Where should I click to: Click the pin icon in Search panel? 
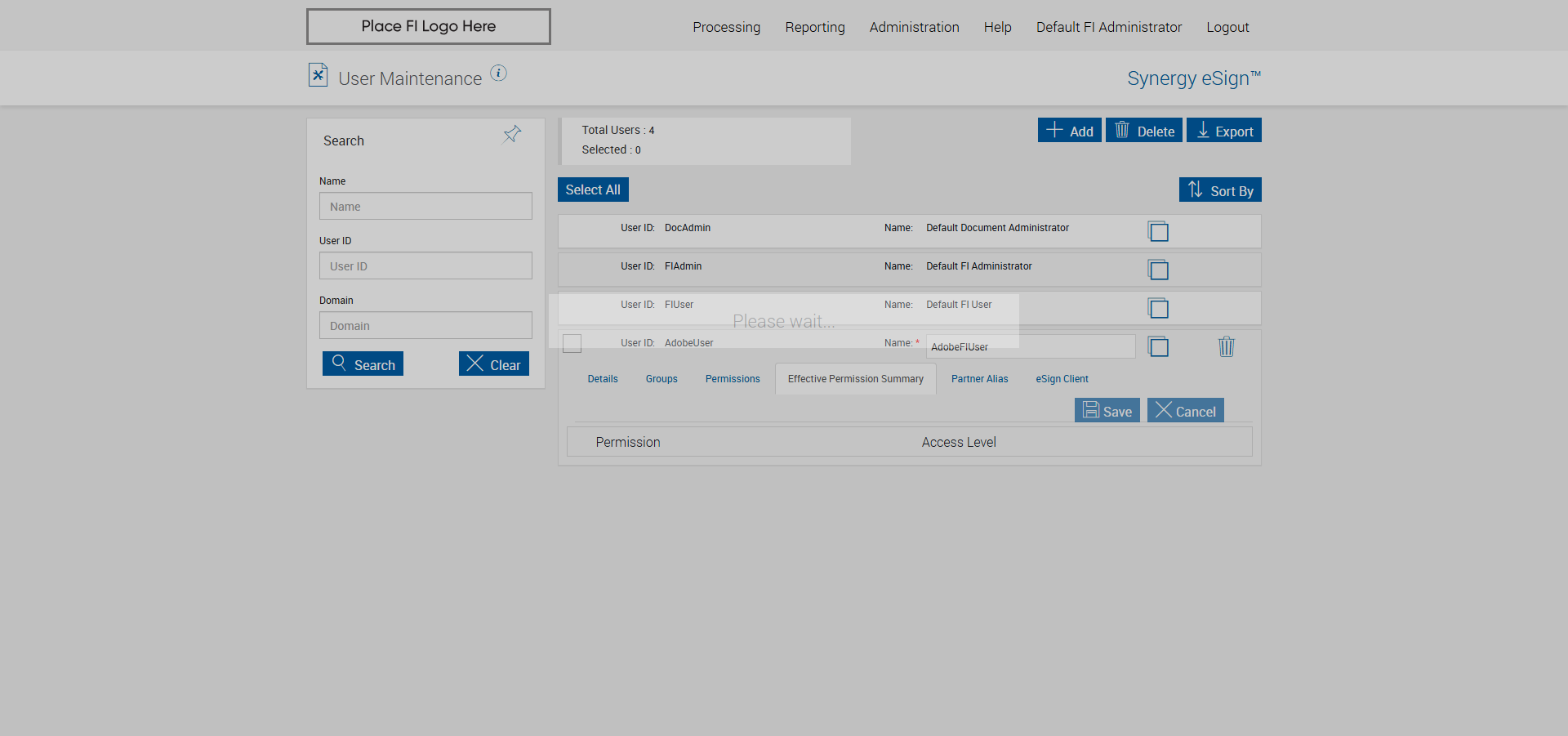click(512, 135)
